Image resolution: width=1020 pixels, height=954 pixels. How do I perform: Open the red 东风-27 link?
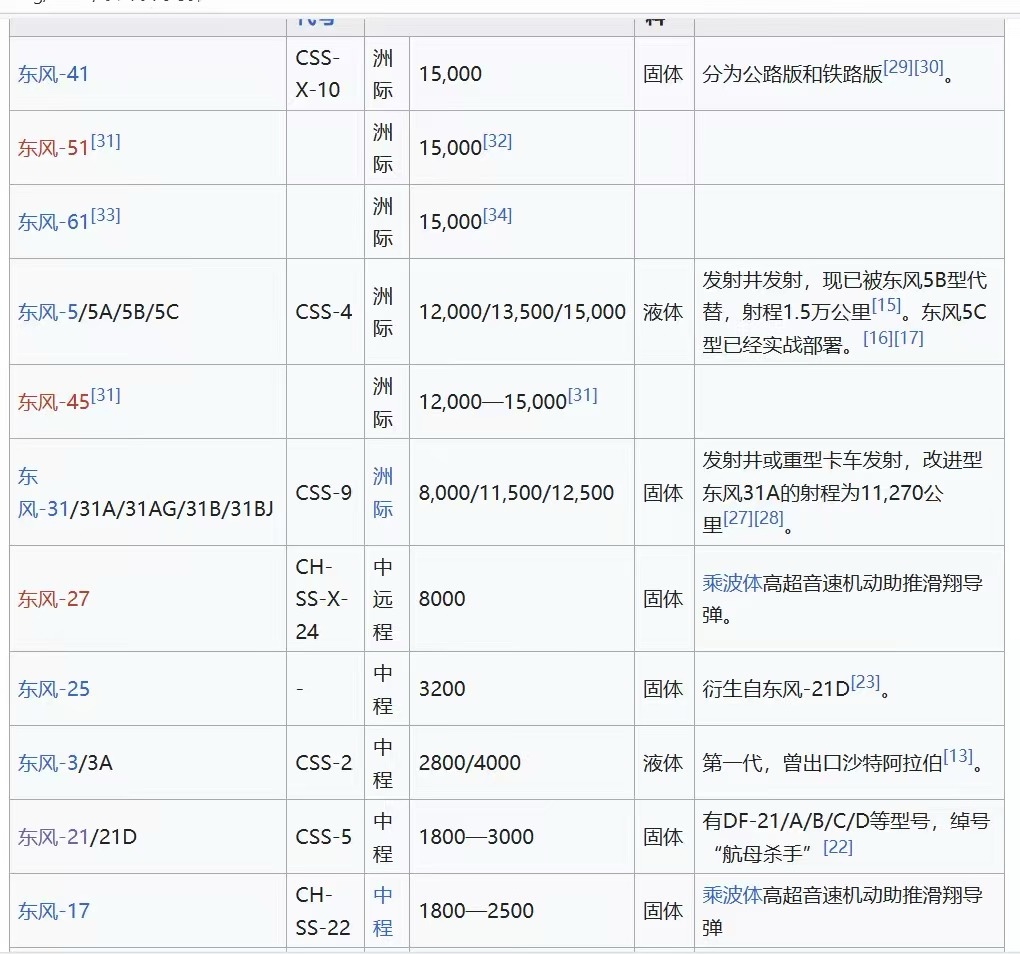(x=53, y=599)
